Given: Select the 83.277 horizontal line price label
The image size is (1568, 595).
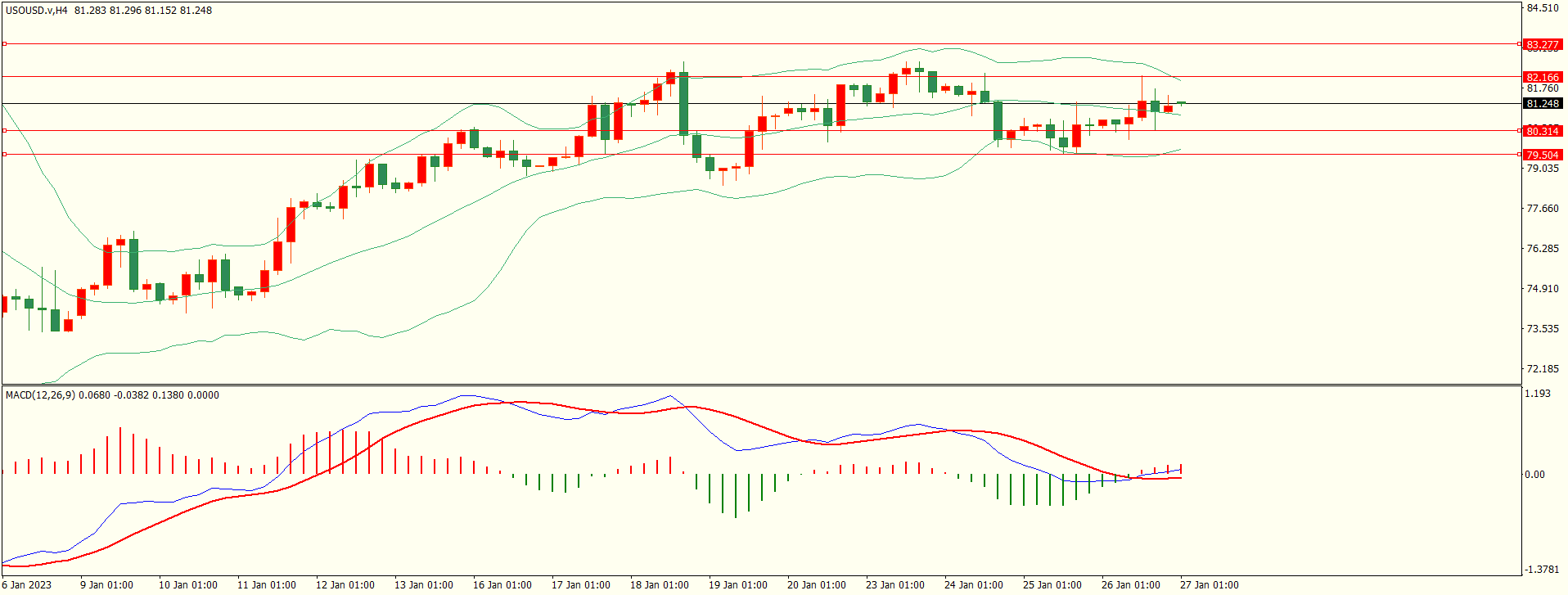Looking at the screenshot, I should coord(1543,45).
